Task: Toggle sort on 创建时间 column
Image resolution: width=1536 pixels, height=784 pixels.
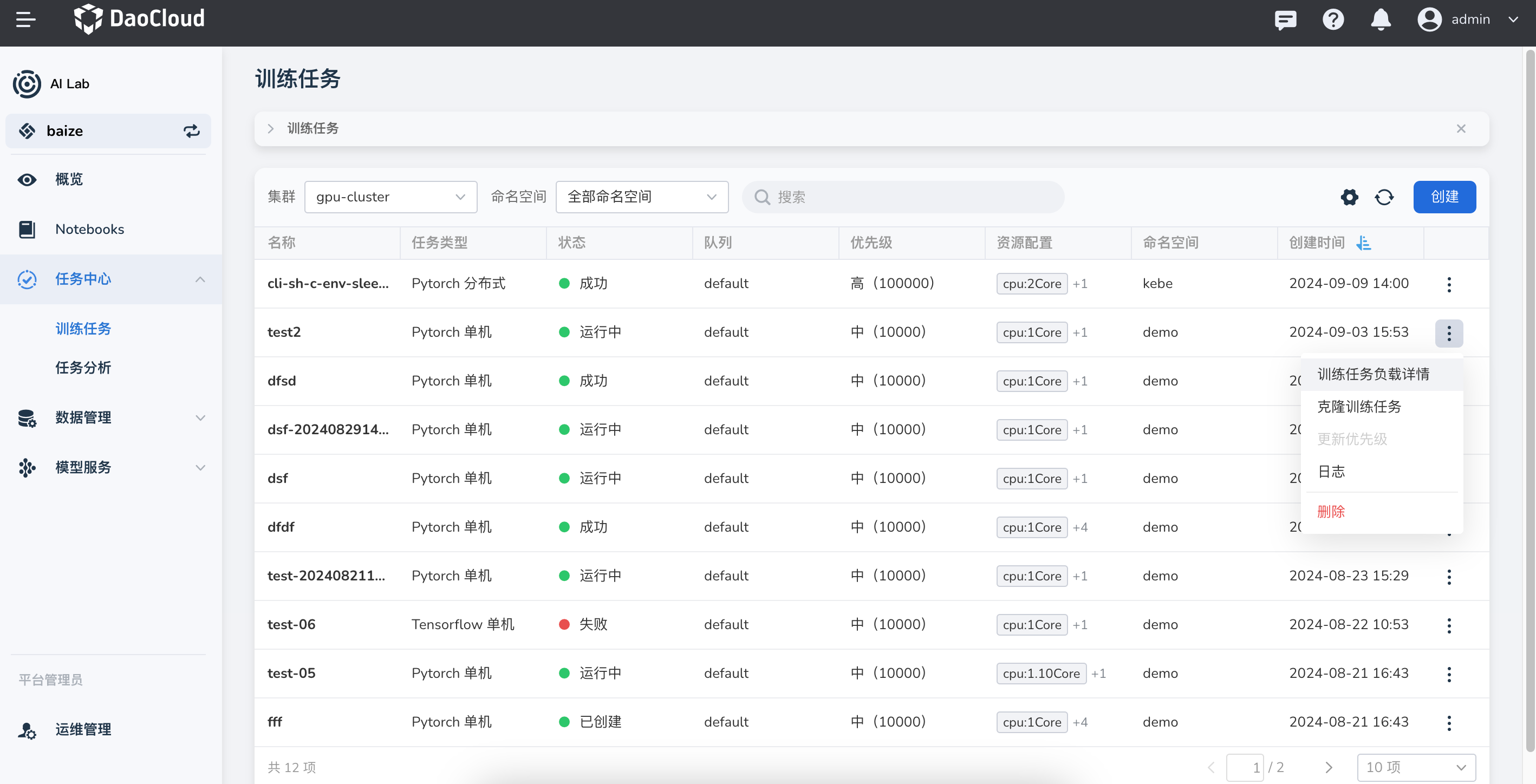Action: (x=1363, y=243)
